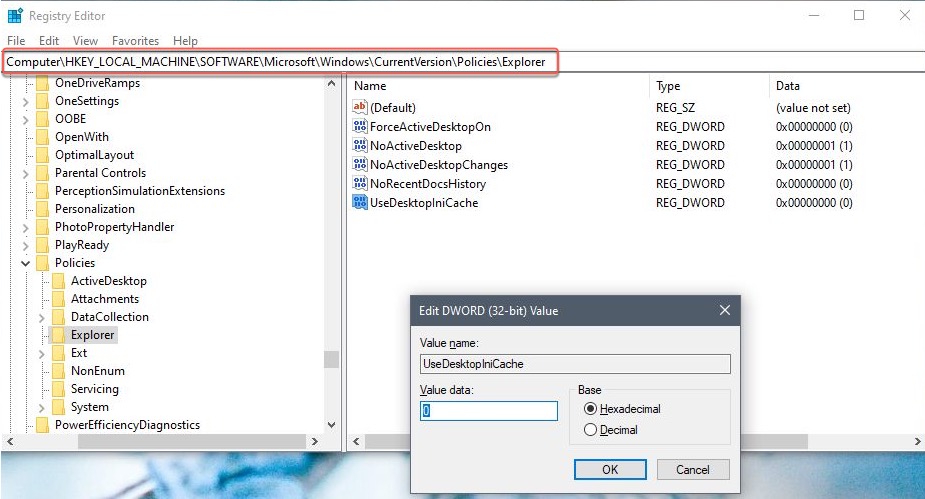Click the OpenWith folder icon
925x499 pixels.
point(42,137)
